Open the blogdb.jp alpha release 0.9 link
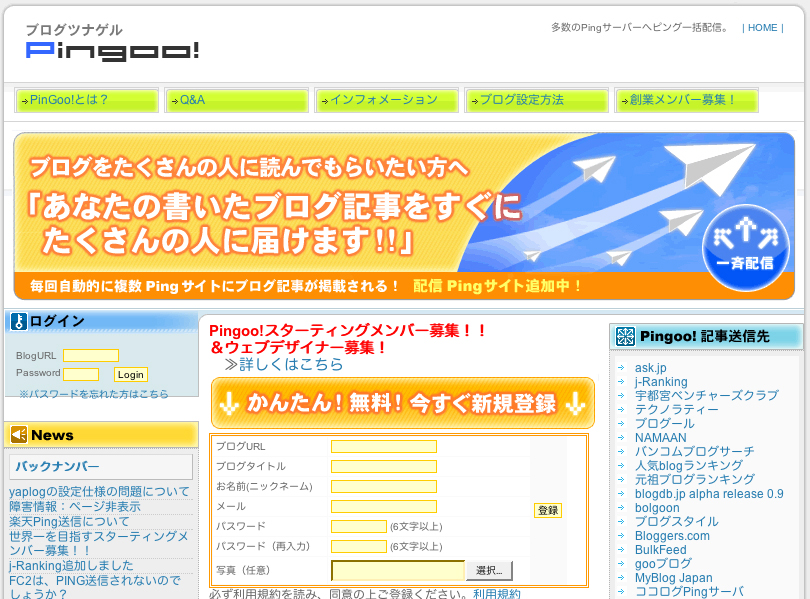Screen dimensions: 810x599 pyautogui.click(x=709, y=494)
